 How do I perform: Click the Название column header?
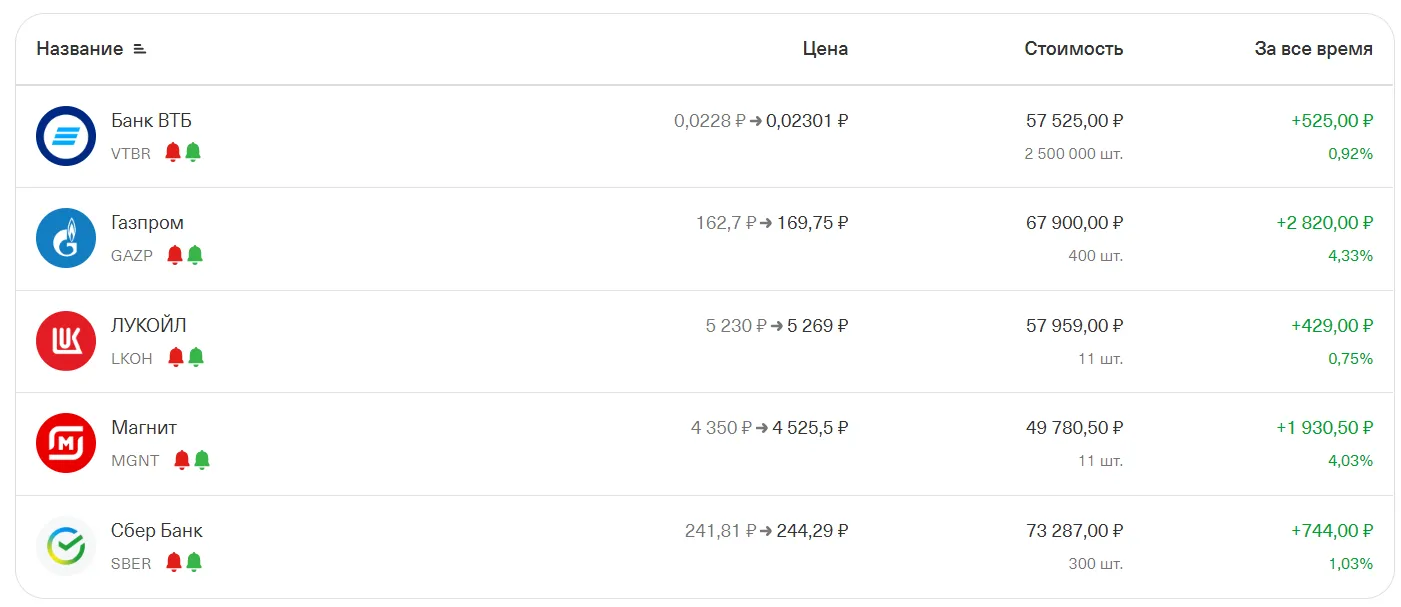click(x=80, y=49)
